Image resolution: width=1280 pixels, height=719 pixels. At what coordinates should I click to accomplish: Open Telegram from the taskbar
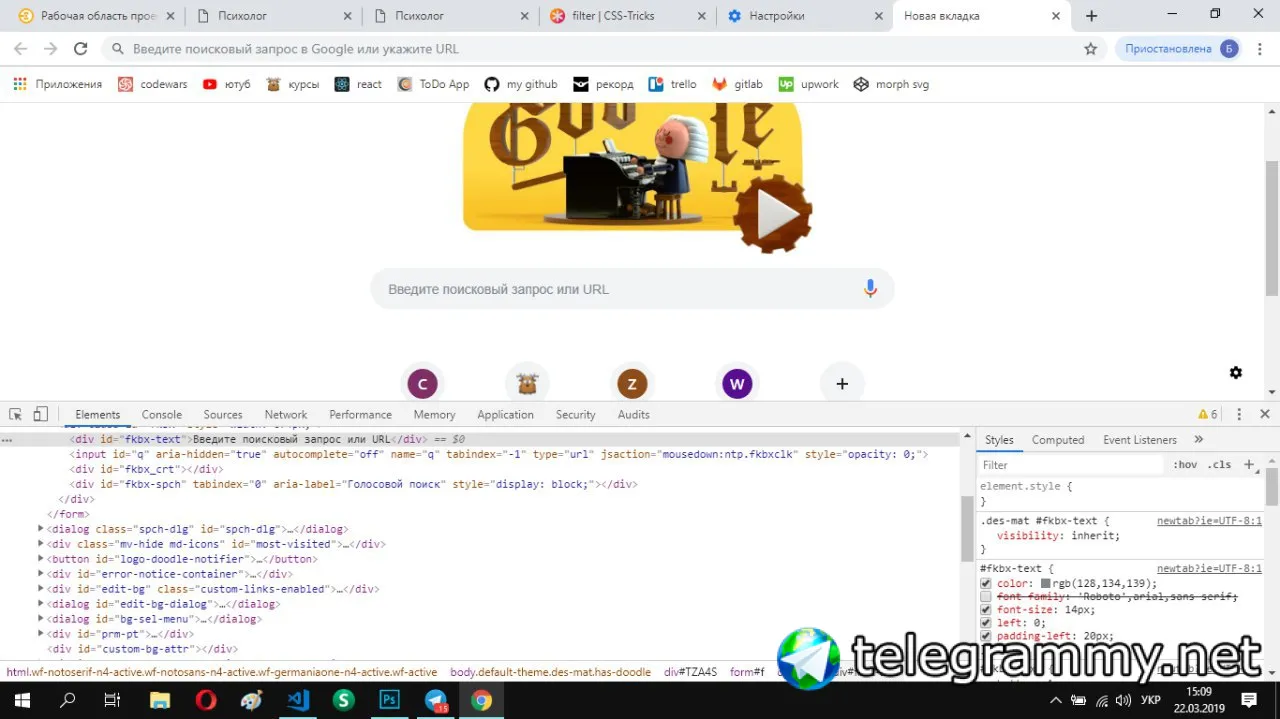tap(436, 701)
